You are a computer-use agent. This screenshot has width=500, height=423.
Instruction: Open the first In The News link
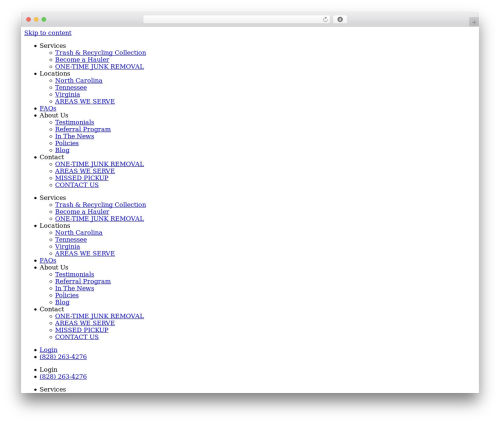tap(75, 136)
